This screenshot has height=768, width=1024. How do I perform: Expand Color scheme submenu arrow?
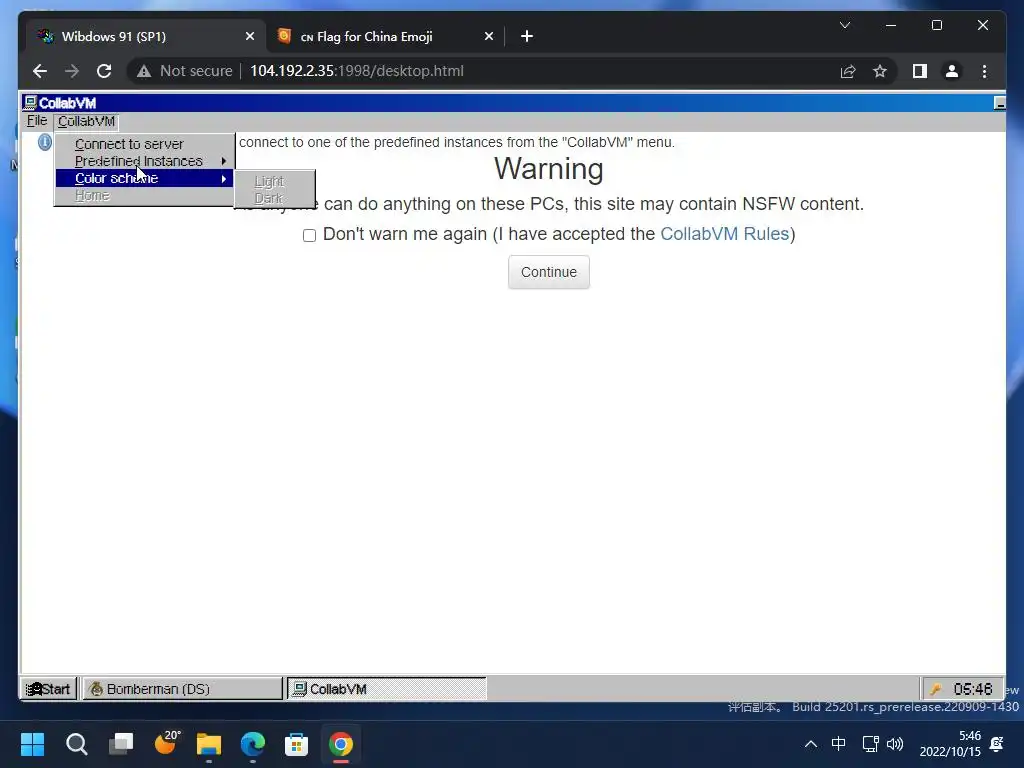coord(224,178)
